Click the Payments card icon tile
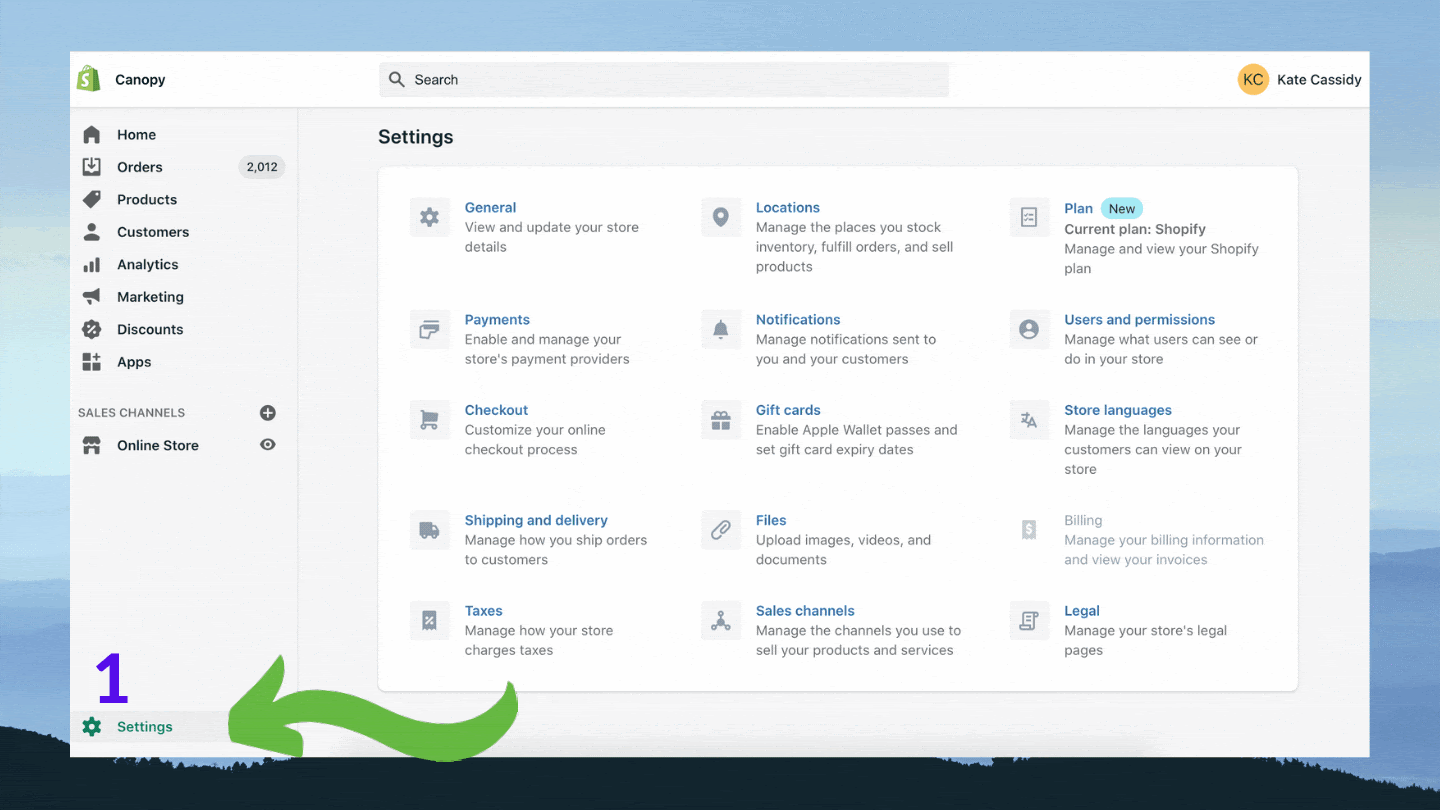The width and height of the screenshot is (1440, 810). (x=429, y=329)
